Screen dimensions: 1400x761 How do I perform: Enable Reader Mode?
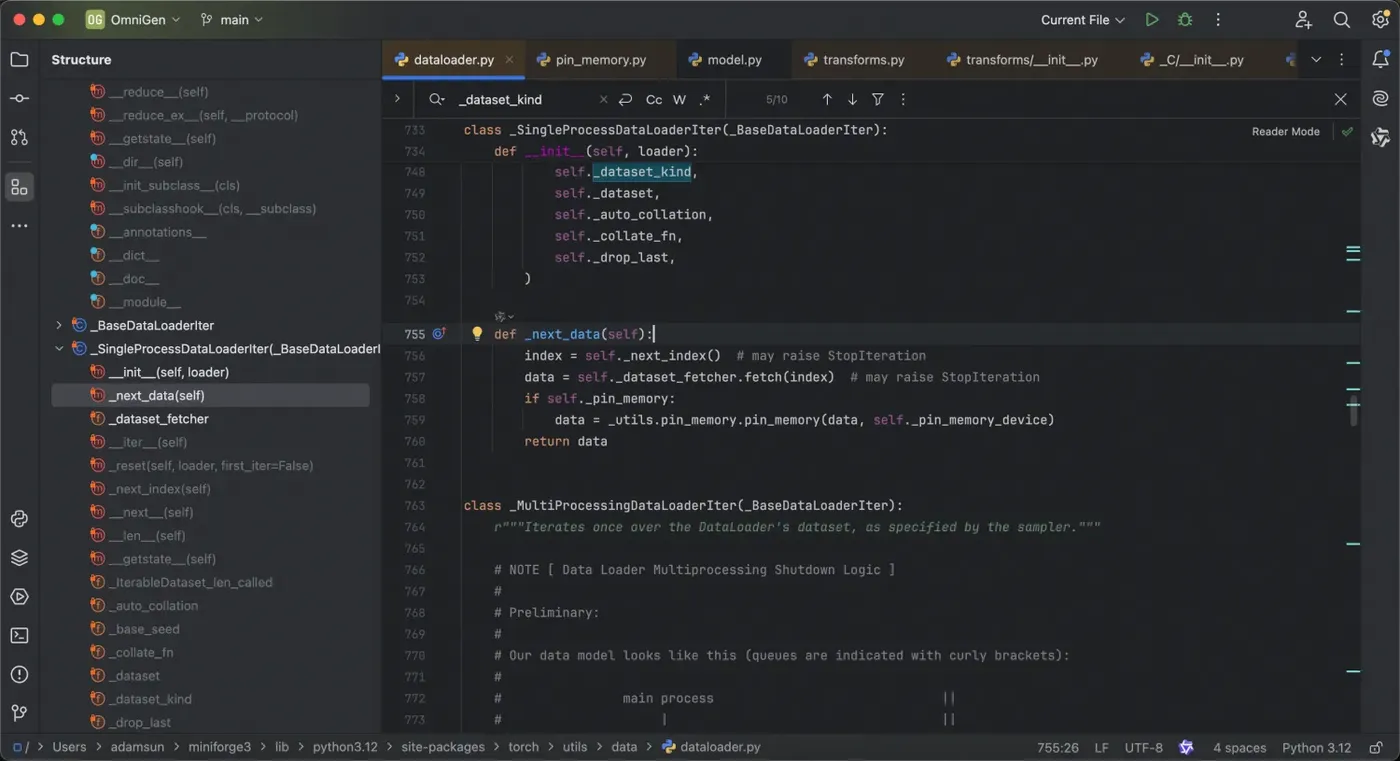(1285, 132)
